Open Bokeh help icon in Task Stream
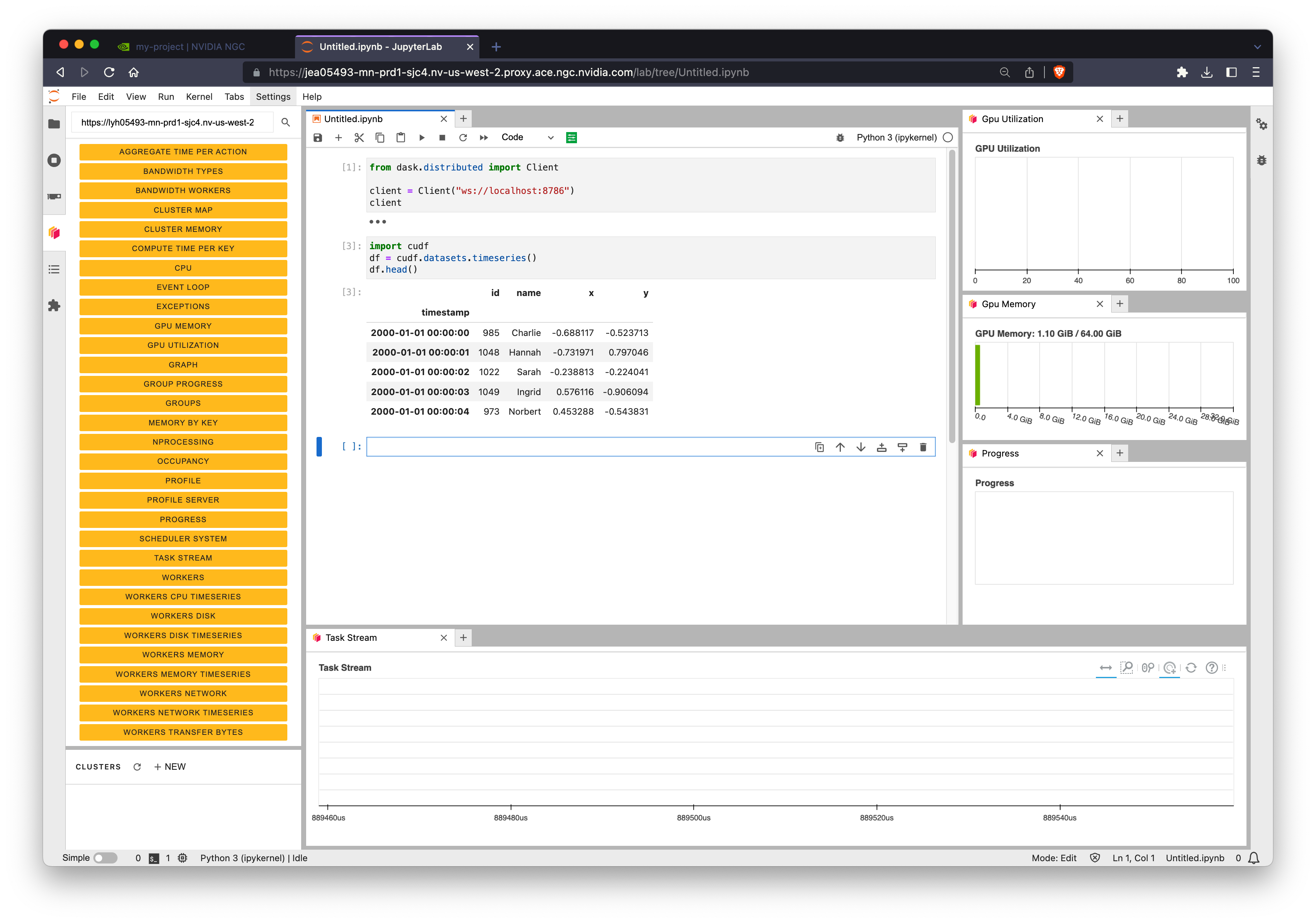Screen dimensions: 1316x923 [x=1212, y=668]
